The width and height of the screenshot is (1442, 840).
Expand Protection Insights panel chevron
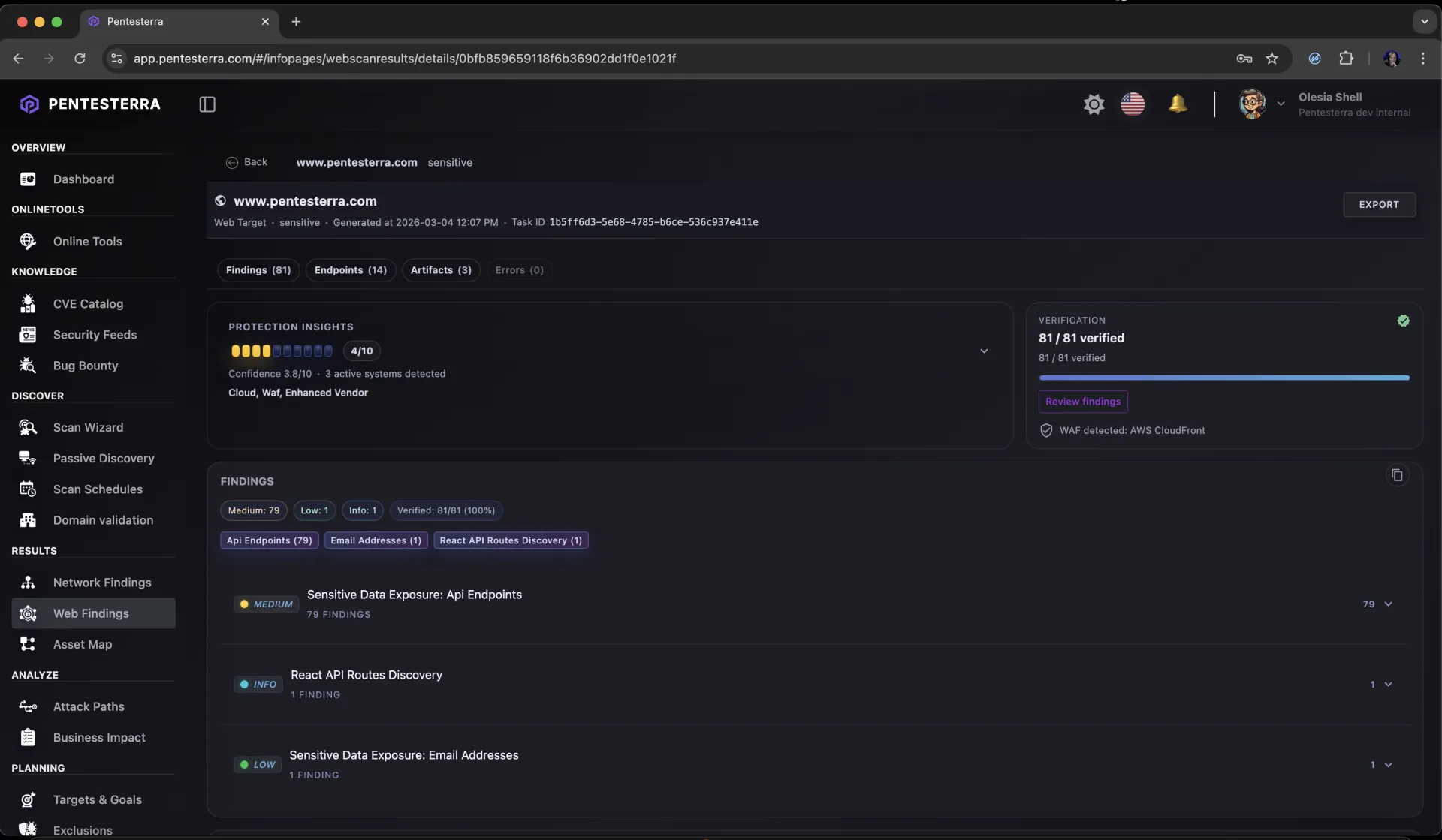[x=984, y=351]
